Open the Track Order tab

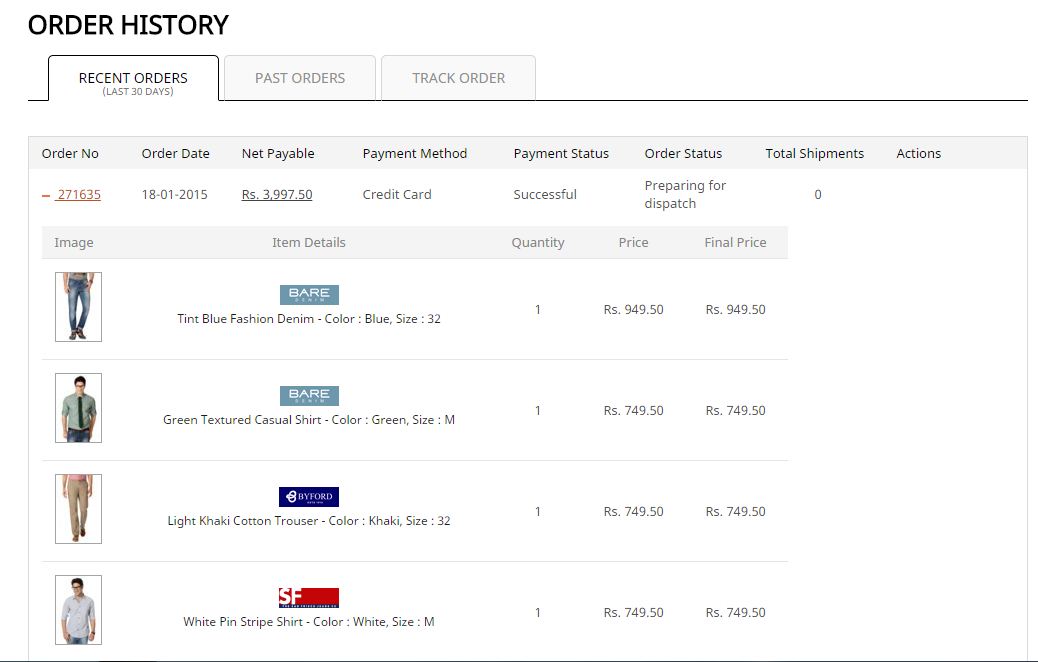click(458, 78)
